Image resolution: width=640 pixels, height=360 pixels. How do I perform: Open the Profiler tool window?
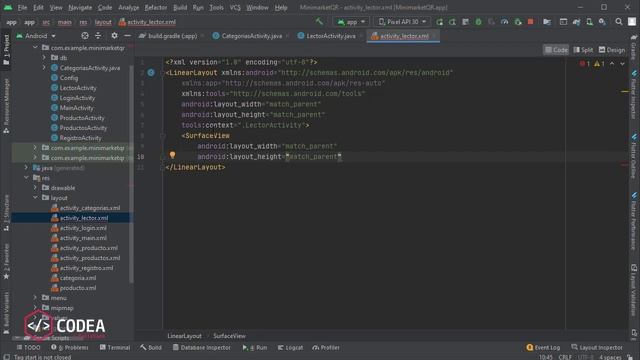pyautogui.click(x=326, y=347)
